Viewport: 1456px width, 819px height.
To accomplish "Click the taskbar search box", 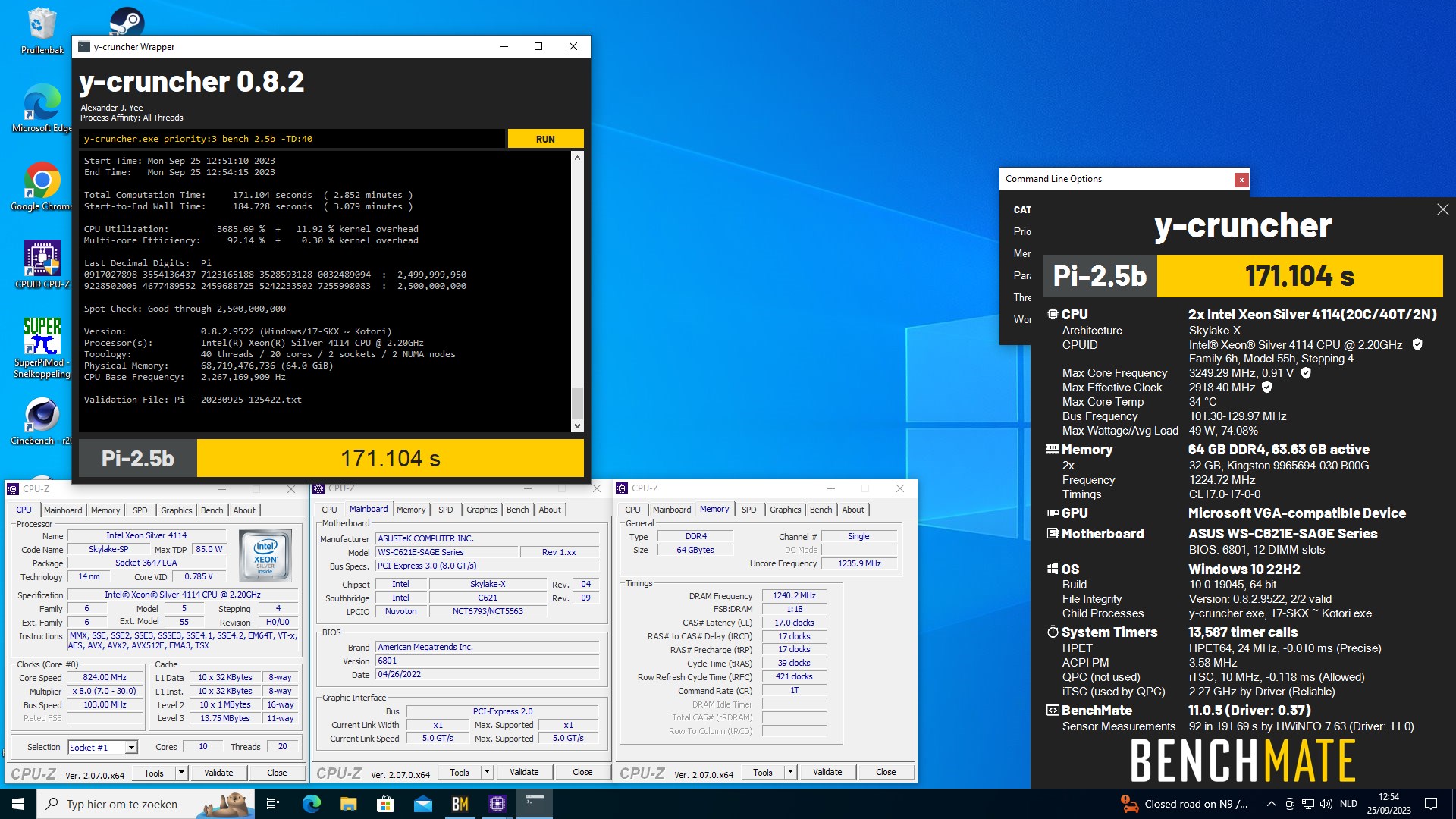I will click(145, 804).
